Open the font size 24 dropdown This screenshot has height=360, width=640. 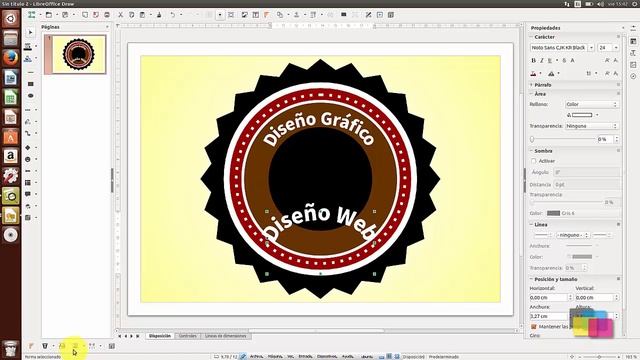[616, 48]
